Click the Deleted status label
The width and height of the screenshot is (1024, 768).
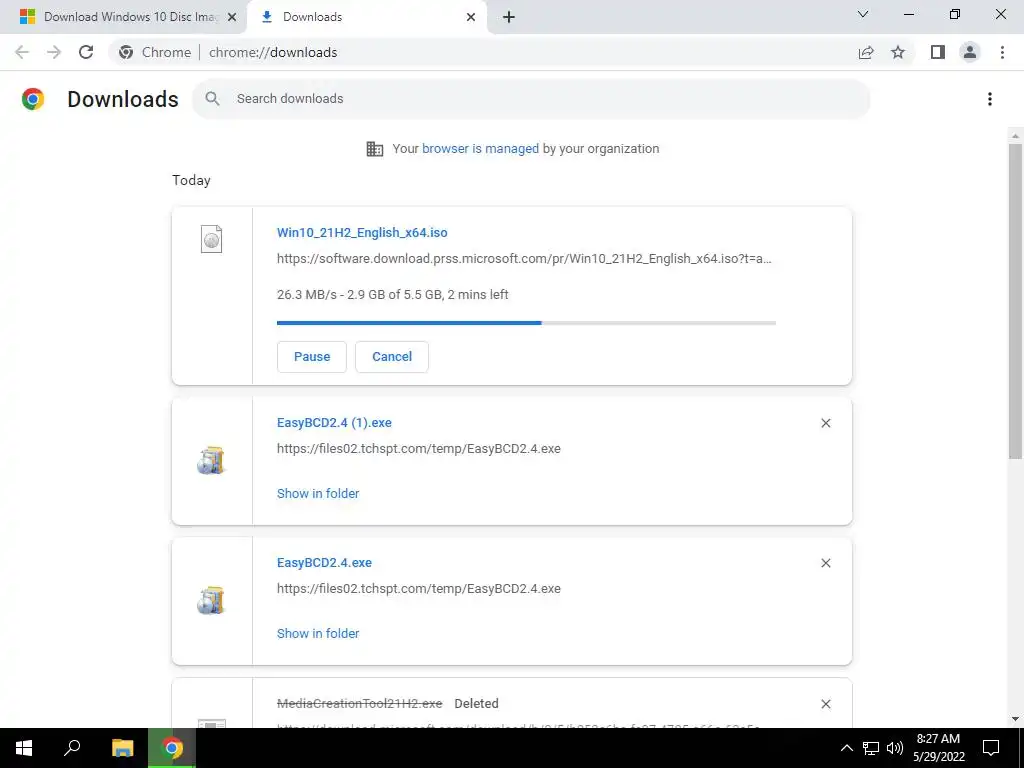(476, 703)
